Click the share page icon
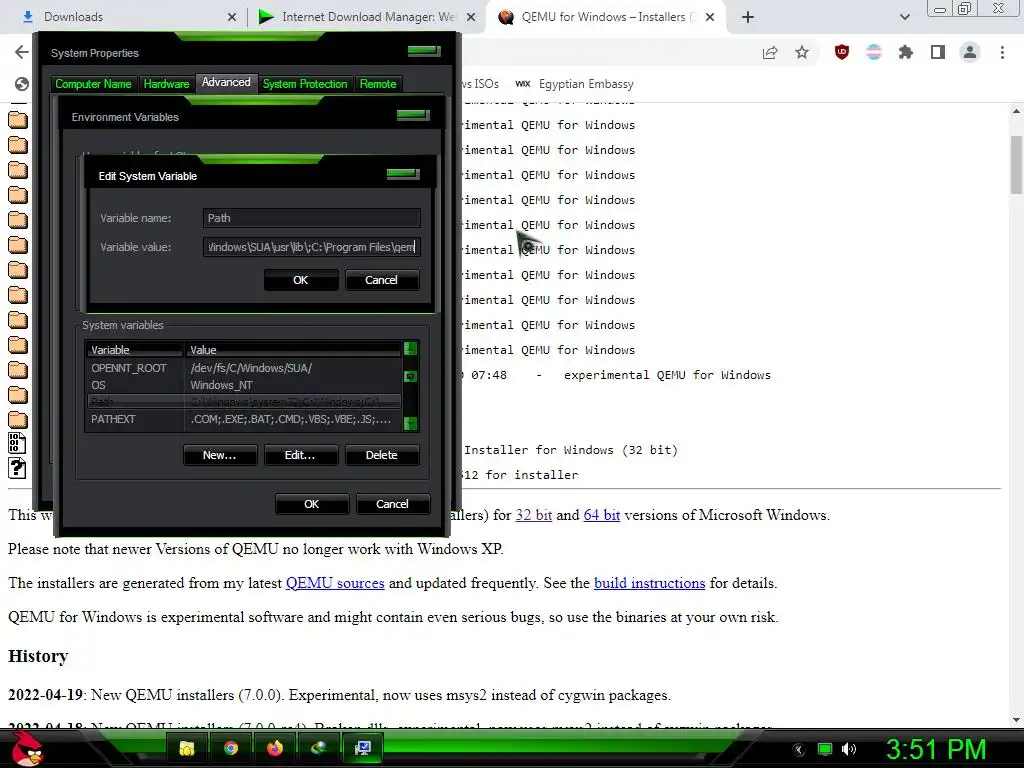This screenshot has width=1024, height=768. [x=770, y=52]
